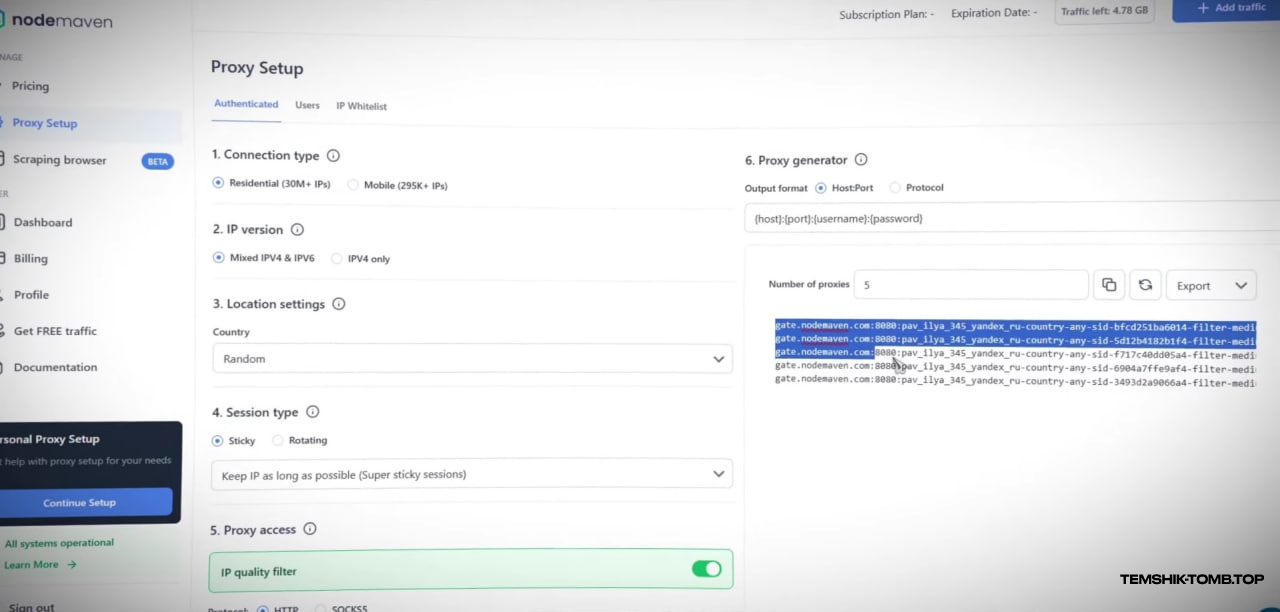Screen dimensions: 1280x612
Task: Open the session duration dropdown
Action: (x=472, y=474)
